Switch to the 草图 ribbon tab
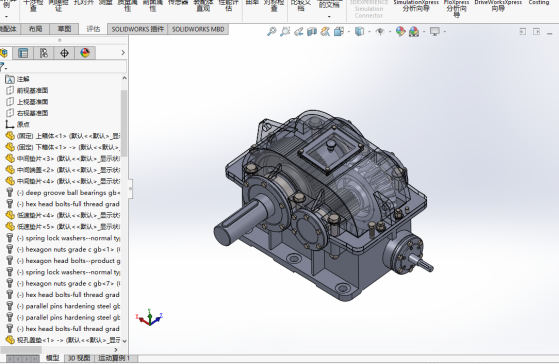 click(65, 29)
